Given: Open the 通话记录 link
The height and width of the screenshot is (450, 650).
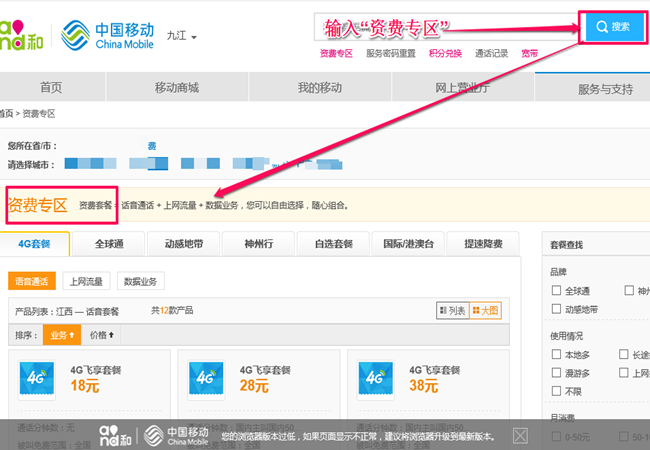Looking at the screenshot, I should [491, 53].
